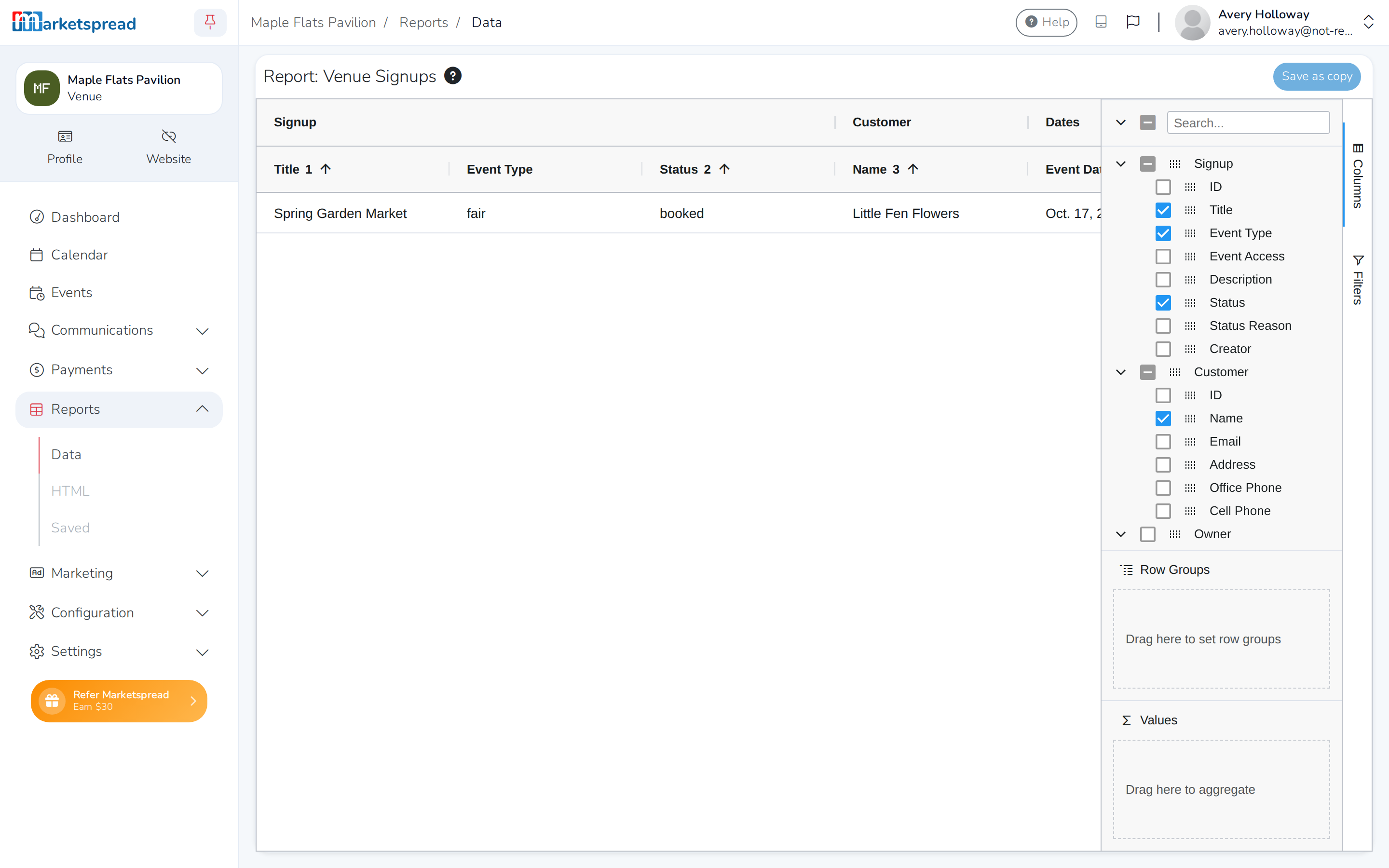Open the account switcher chevrons
Viewport: 1389px width, 868px height.
(x=1368, y=22)
